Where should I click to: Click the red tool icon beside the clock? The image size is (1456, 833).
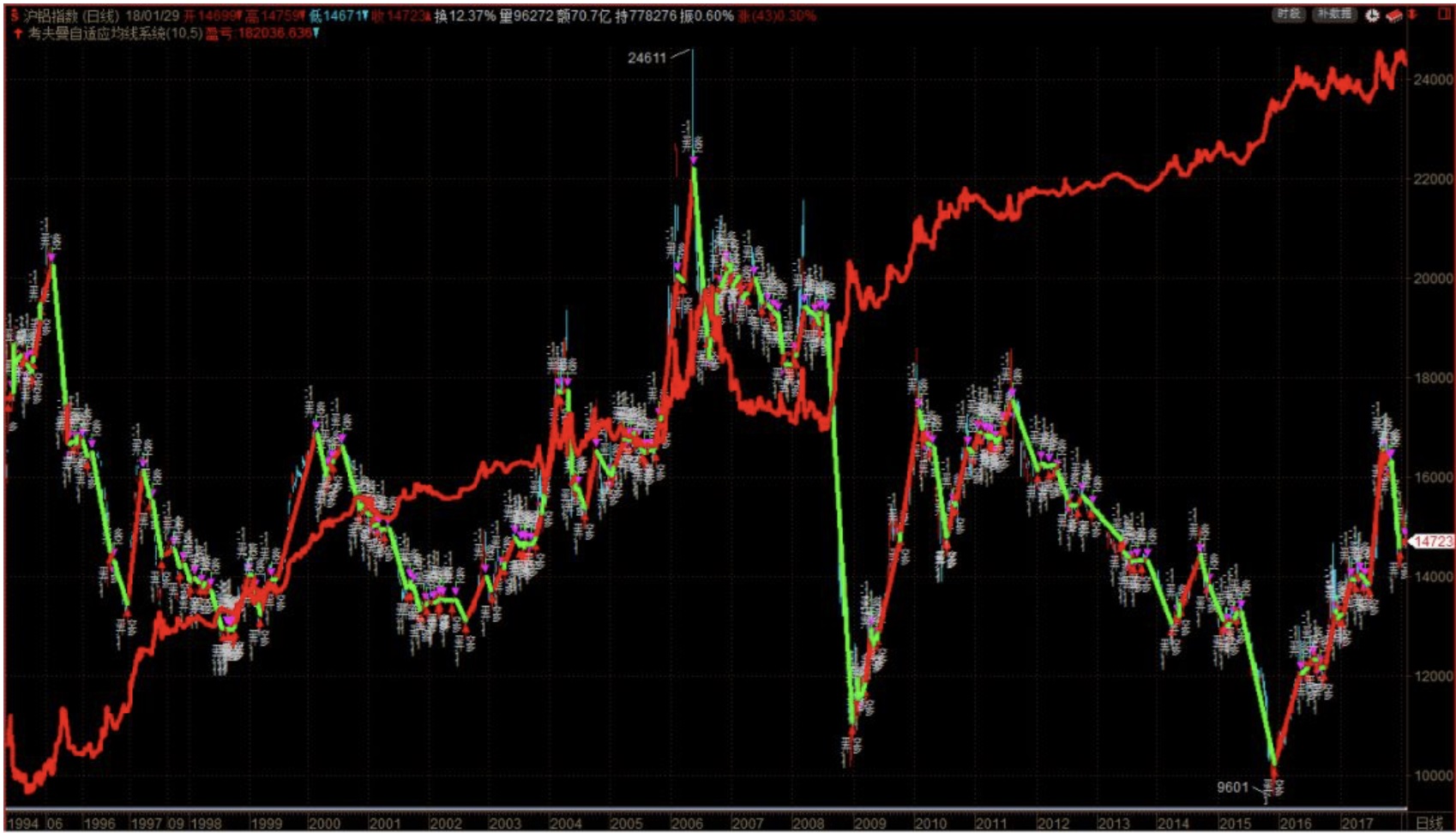point(1394,15)
